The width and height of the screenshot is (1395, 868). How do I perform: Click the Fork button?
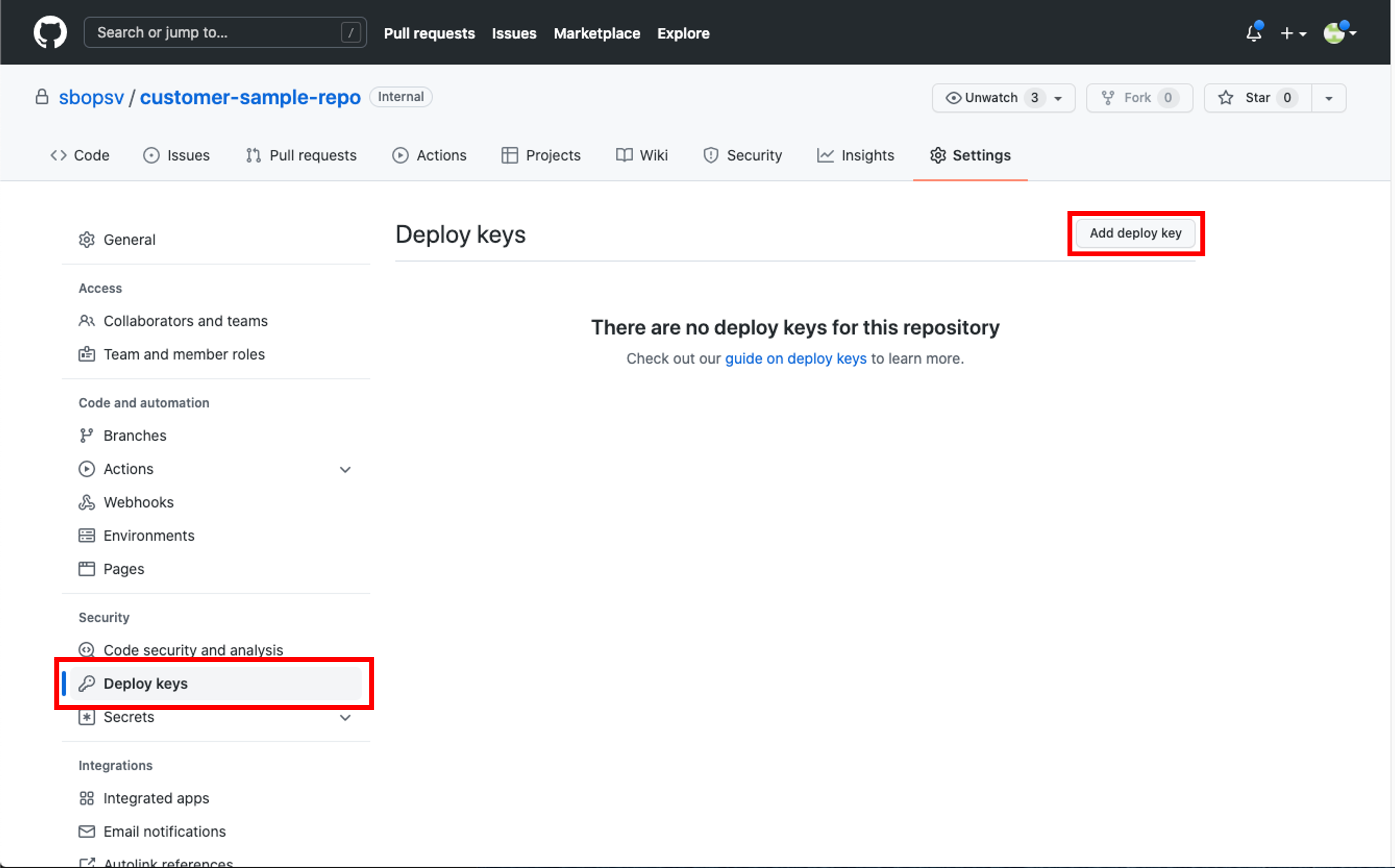[1139, 97]
